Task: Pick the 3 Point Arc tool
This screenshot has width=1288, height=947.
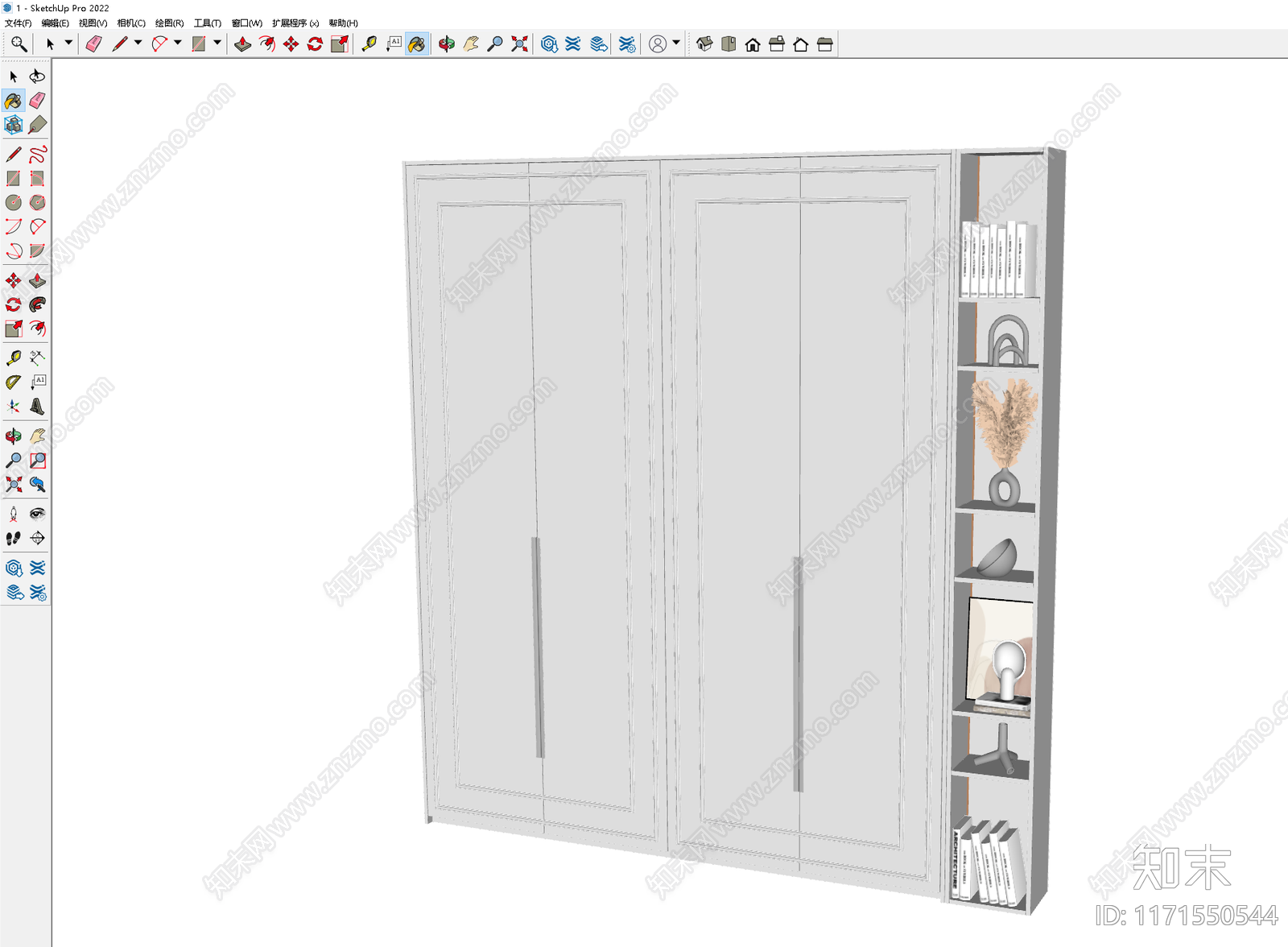Action: pos(14,251)
